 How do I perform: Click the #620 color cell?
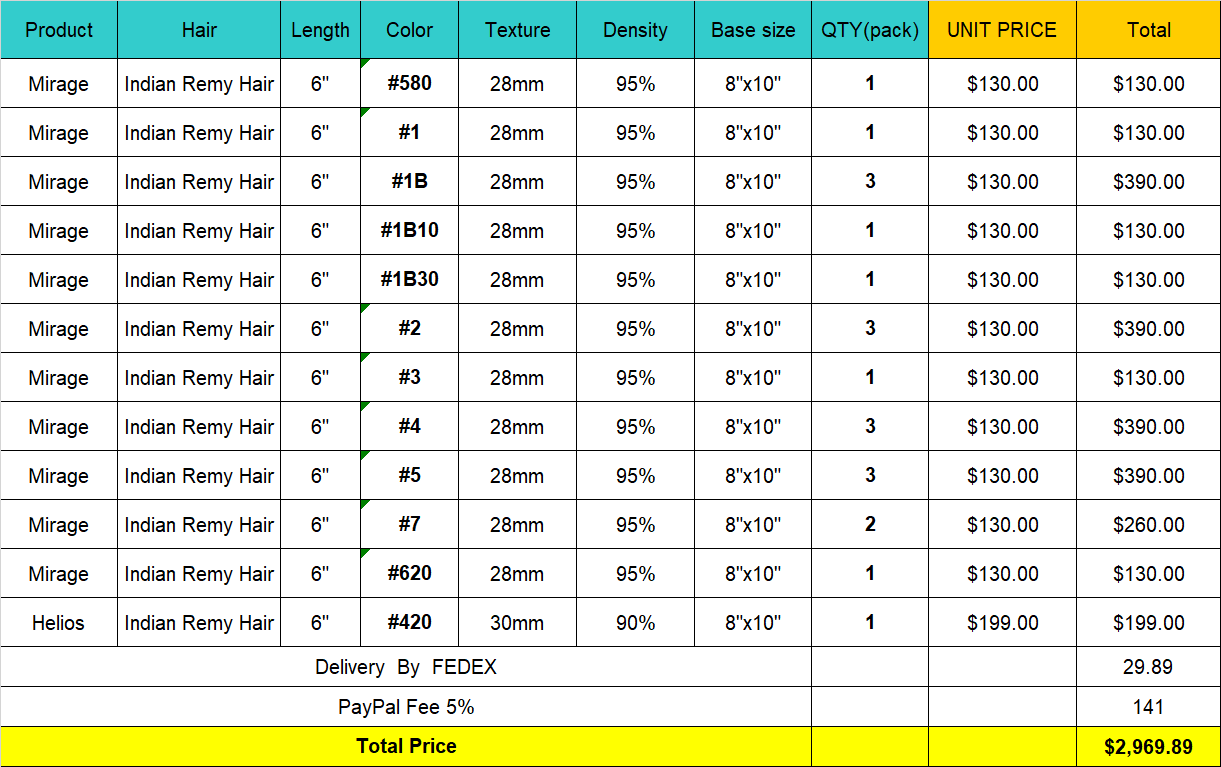point(410,573)
